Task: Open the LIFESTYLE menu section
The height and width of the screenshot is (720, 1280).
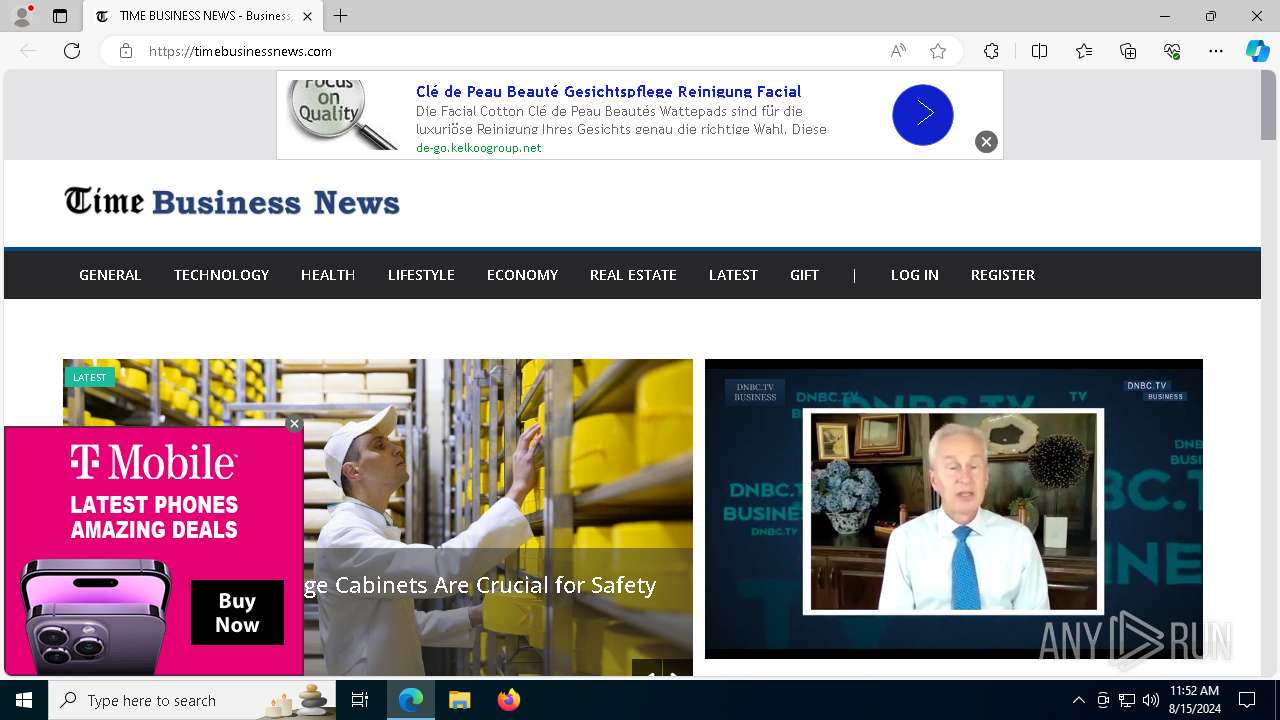Action: tap(421, 275)
